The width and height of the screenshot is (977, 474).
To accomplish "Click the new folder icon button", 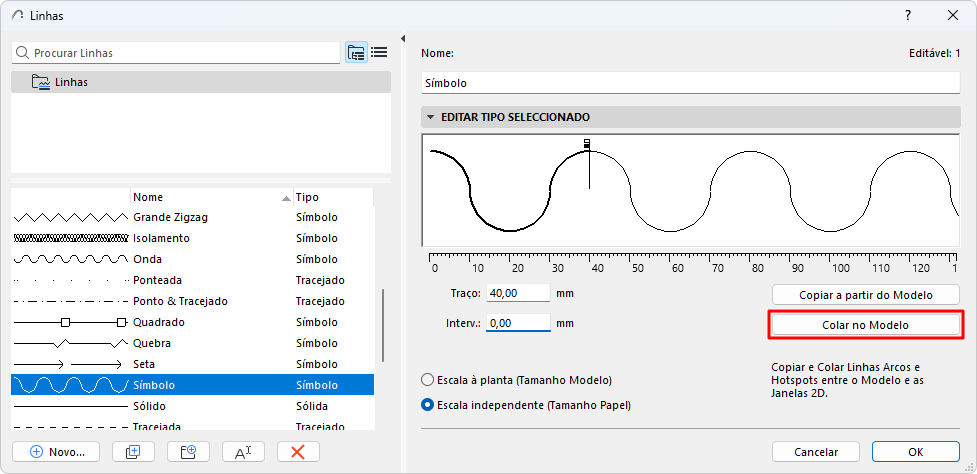I will coord(188,452).
